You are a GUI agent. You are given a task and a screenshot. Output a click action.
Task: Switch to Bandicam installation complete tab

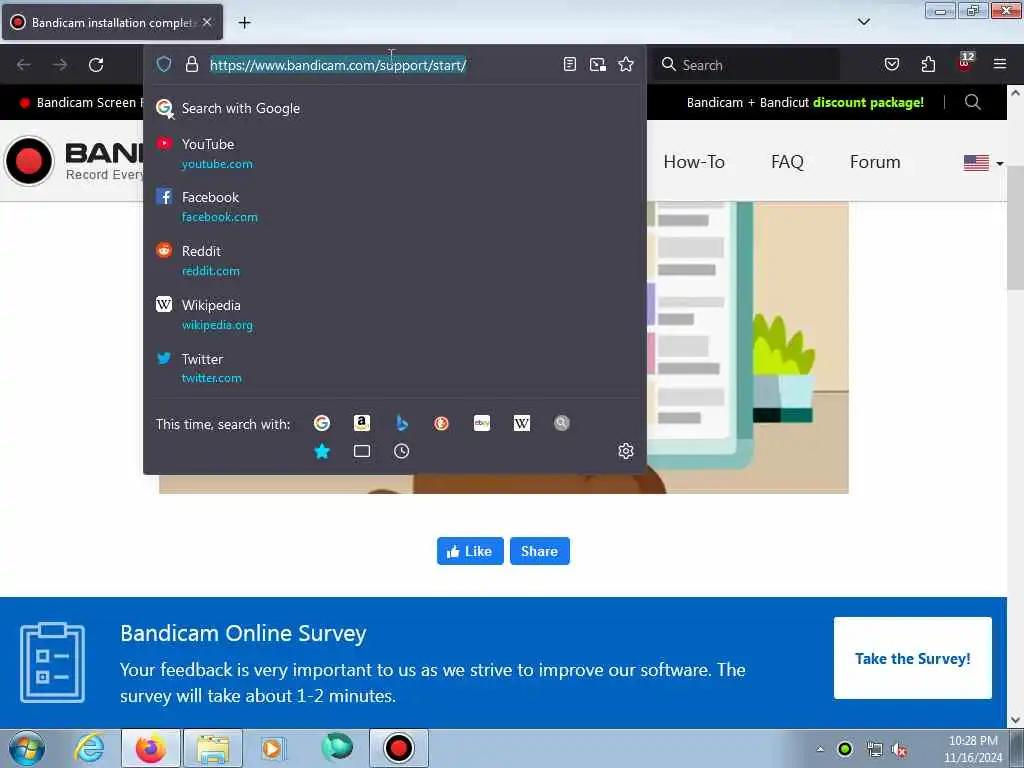[112, 22]
